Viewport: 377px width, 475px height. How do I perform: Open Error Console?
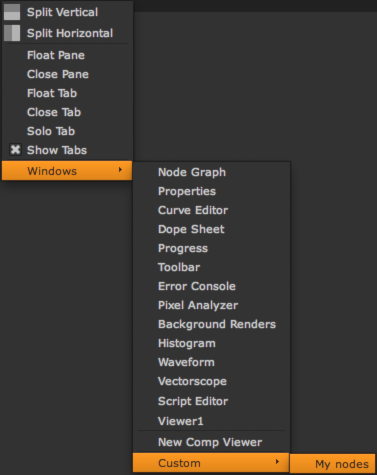[197, 286]
